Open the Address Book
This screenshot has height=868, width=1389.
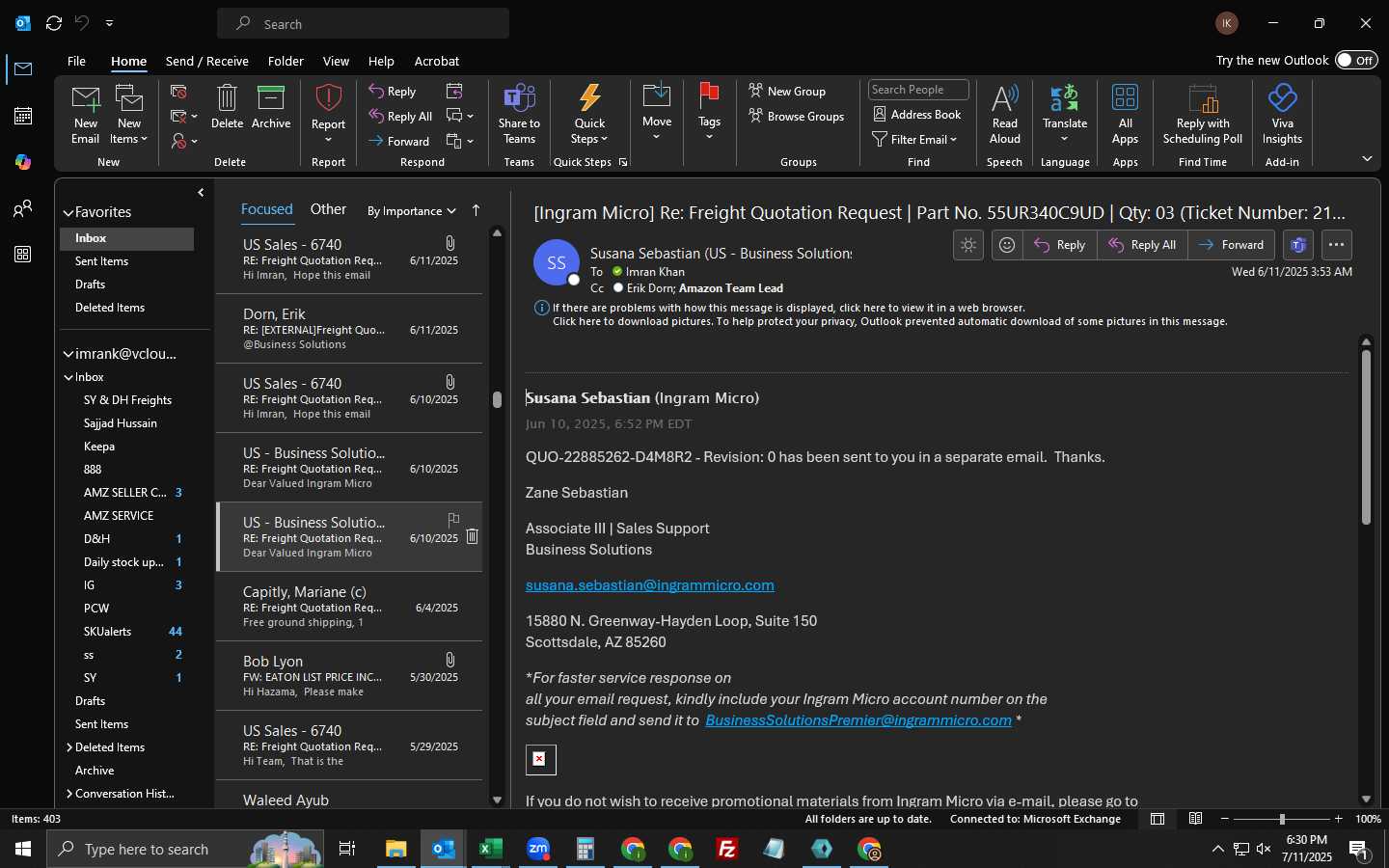tap(917, 115)
